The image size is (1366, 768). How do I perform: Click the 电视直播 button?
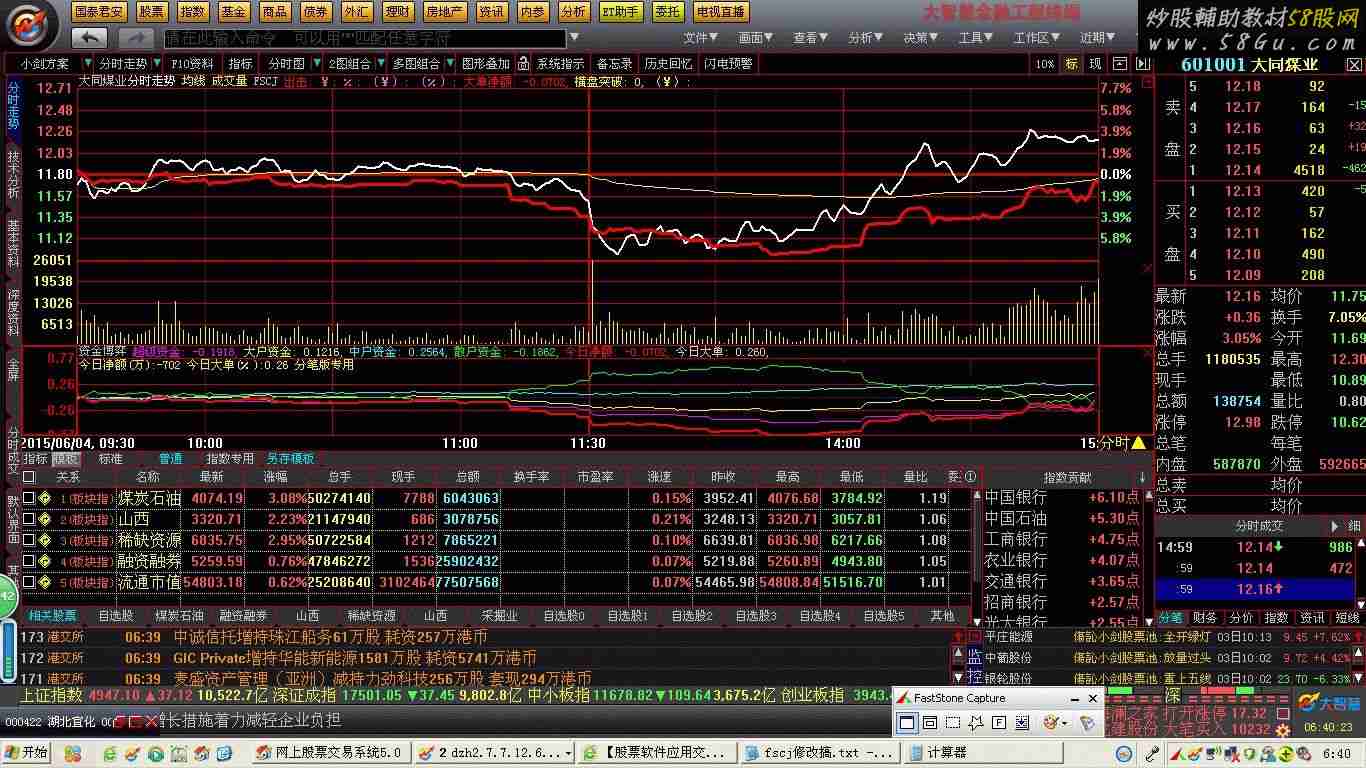tap(720, 12)
